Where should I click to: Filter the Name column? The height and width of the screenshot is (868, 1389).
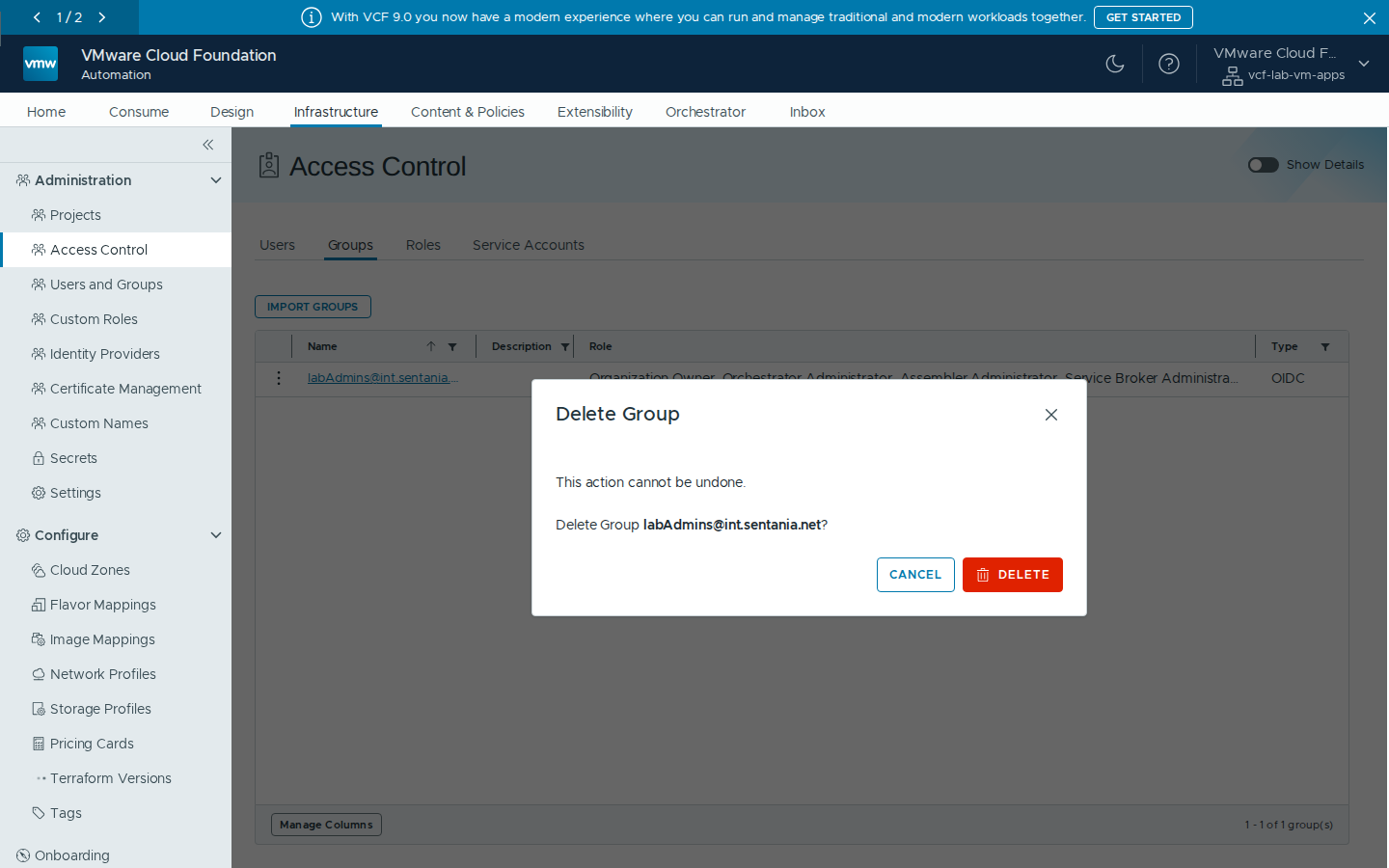click(x=452, y=347)
